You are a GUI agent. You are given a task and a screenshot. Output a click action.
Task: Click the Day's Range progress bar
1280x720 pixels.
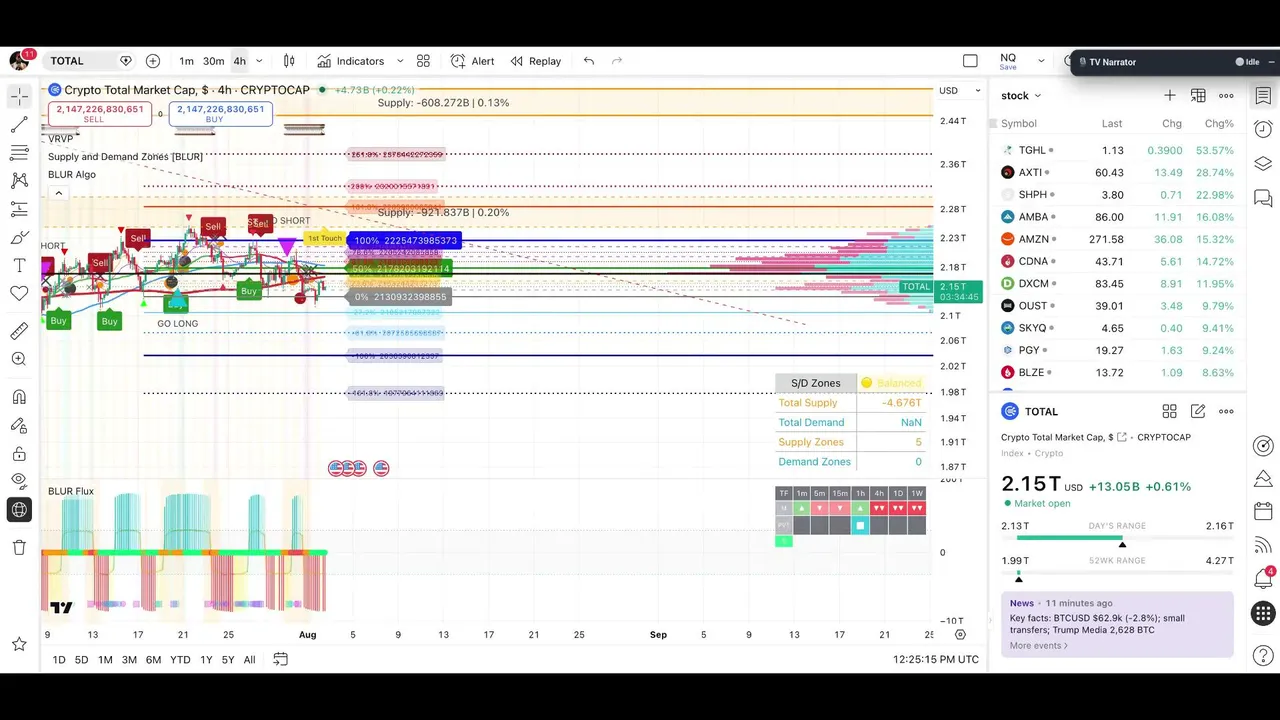tap(1117, 539)
